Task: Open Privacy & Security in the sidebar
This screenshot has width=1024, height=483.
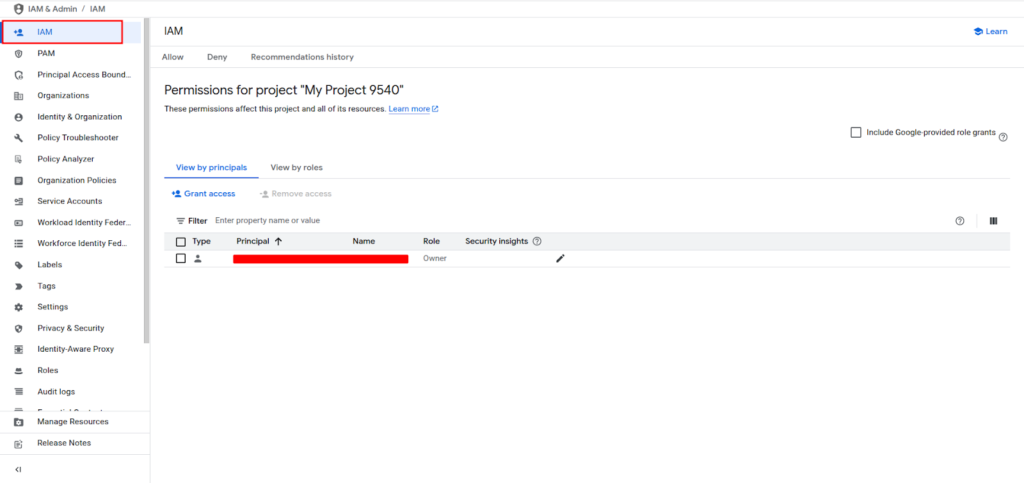Action: coord(71,328)
